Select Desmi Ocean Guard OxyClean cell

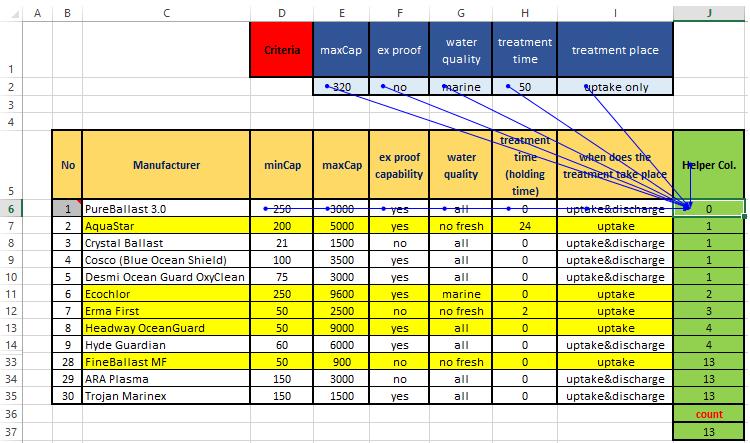click(166, 277)
